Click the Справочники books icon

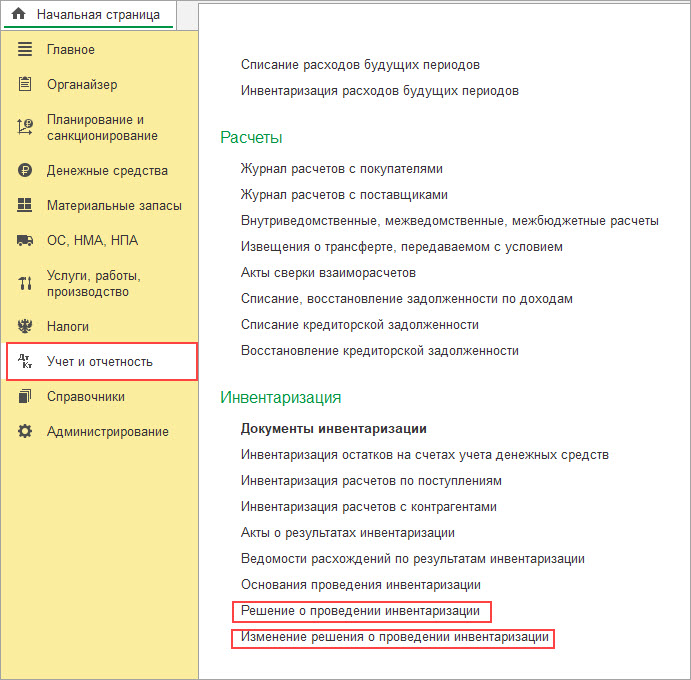pyautogui.click(x=25, y=397)
